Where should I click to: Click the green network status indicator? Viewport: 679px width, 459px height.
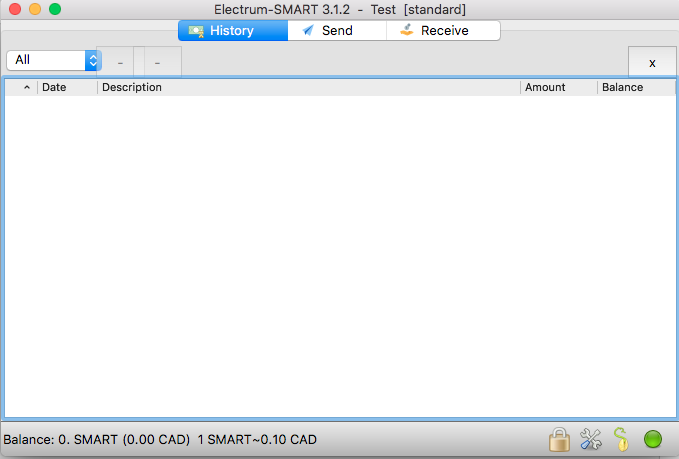coord(653,439)
